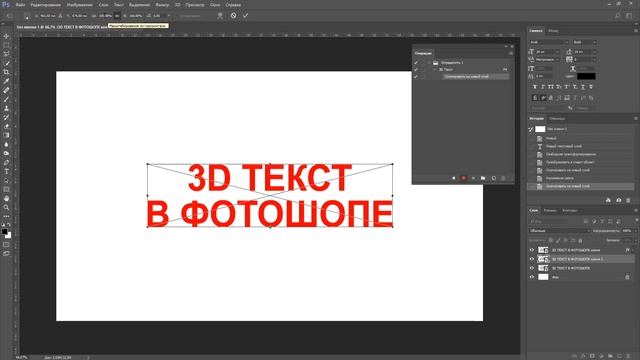Hide the original '3D ТЕКСТ В ФОТОШОПЕ' layer

tap(531, 268)
